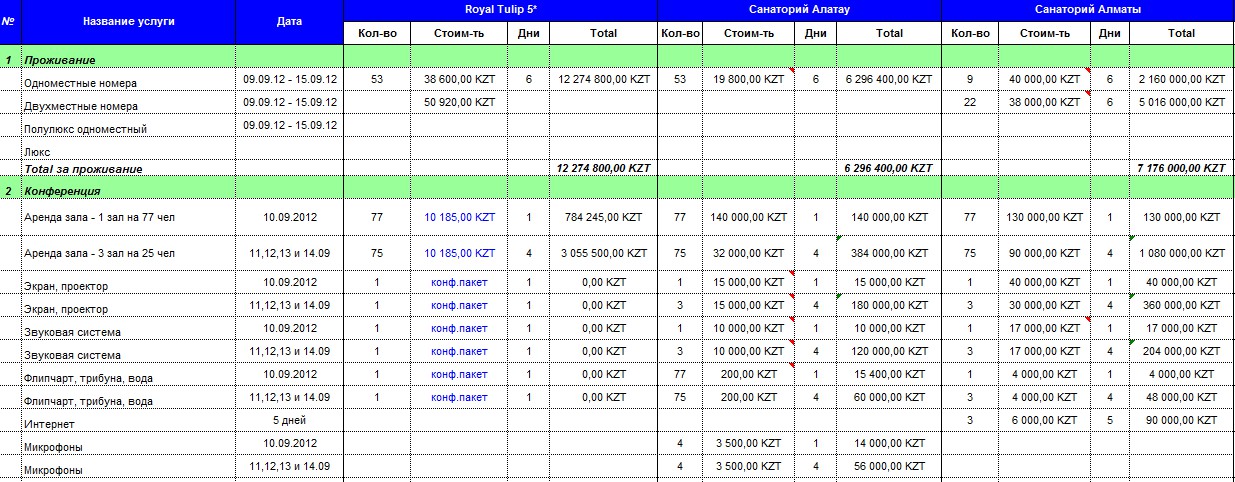
Task: Click the Проживание section row
Action: click(x=617, y=58)
